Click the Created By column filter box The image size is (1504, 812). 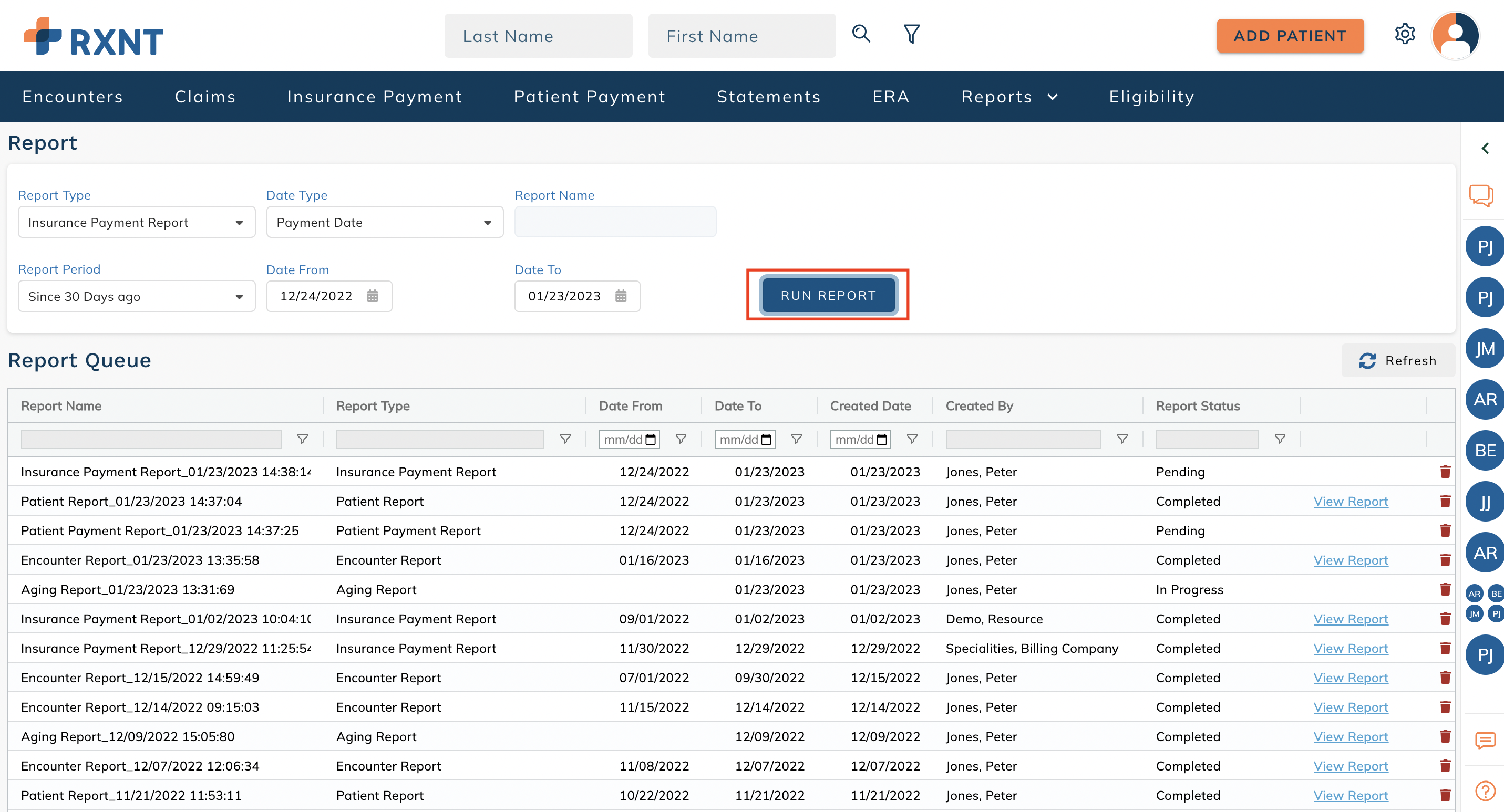pyautogui.click(x=1023, y=439)
